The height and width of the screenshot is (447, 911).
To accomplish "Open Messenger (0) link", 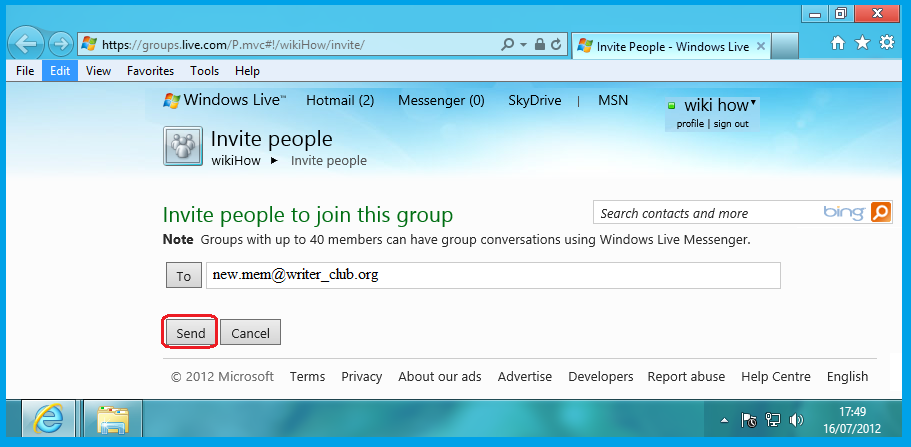I will 441,101.
